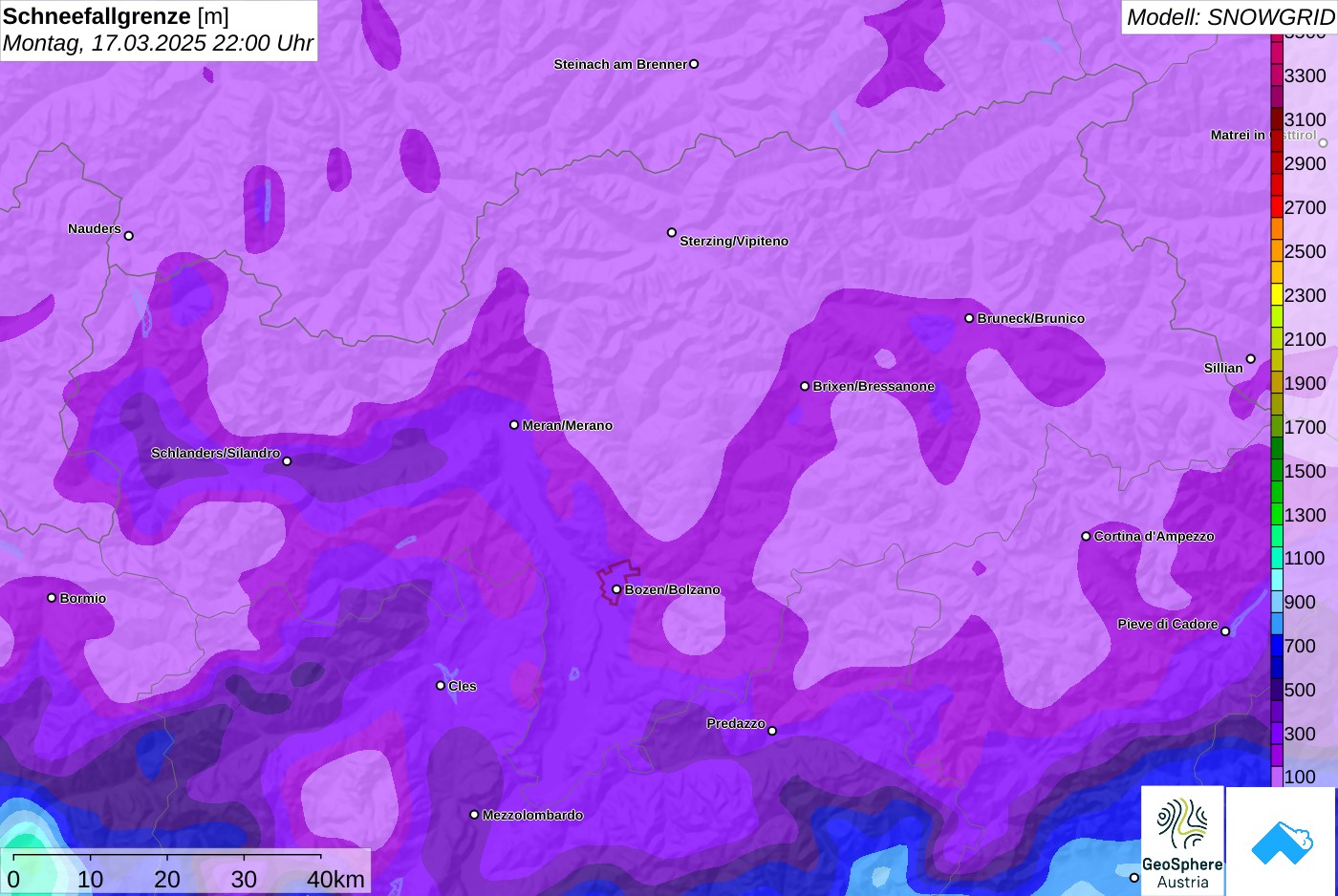Click the Bruneck/Brunico label text
This screenshot has height=896, width=1338.
pyautogui.click(x=1031, y=318)
